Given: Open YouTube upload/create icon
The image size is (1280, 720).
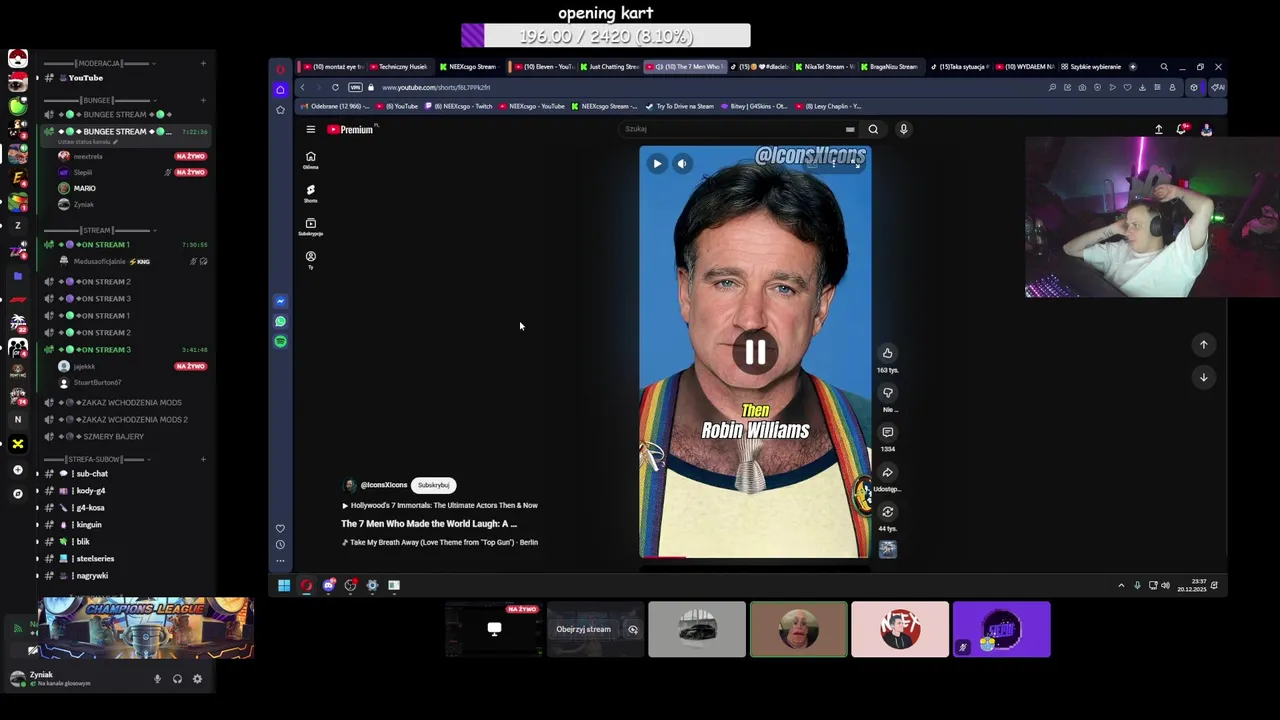Looking at the screenshot, I should [1158, 130].
